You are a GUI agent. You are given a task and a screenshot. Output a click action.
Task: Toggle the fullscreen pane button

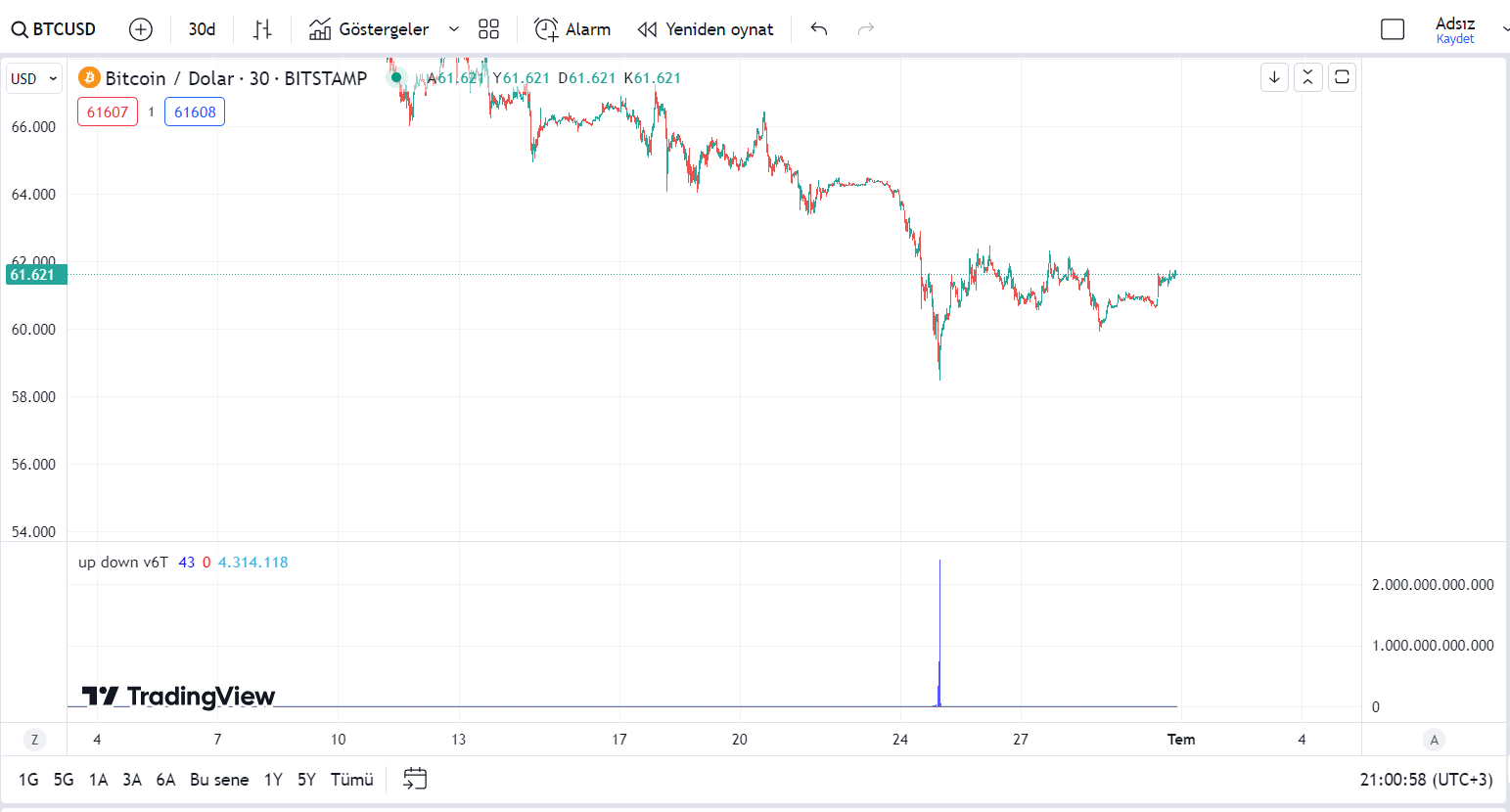pyautogui.click(x=1342, y=77)
